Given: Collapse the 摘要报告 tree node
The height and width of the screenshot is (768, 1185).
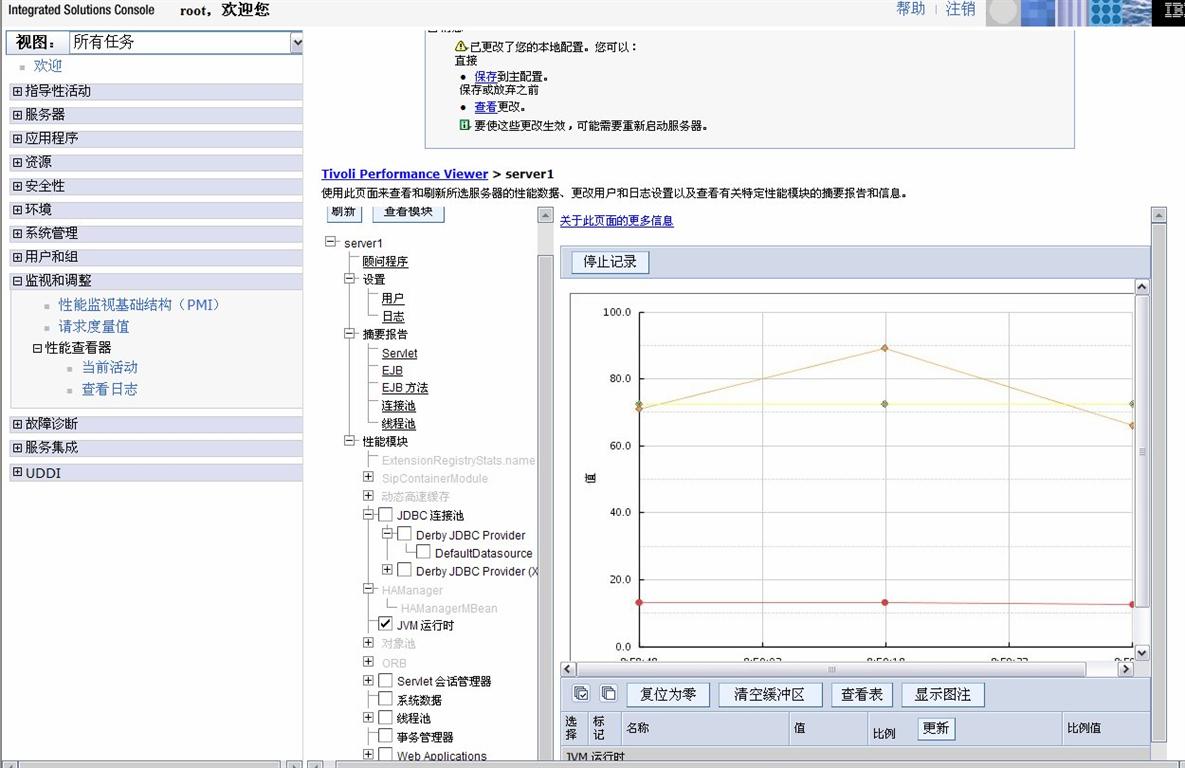Looking at the screenshot, I should tap(349, 333).
